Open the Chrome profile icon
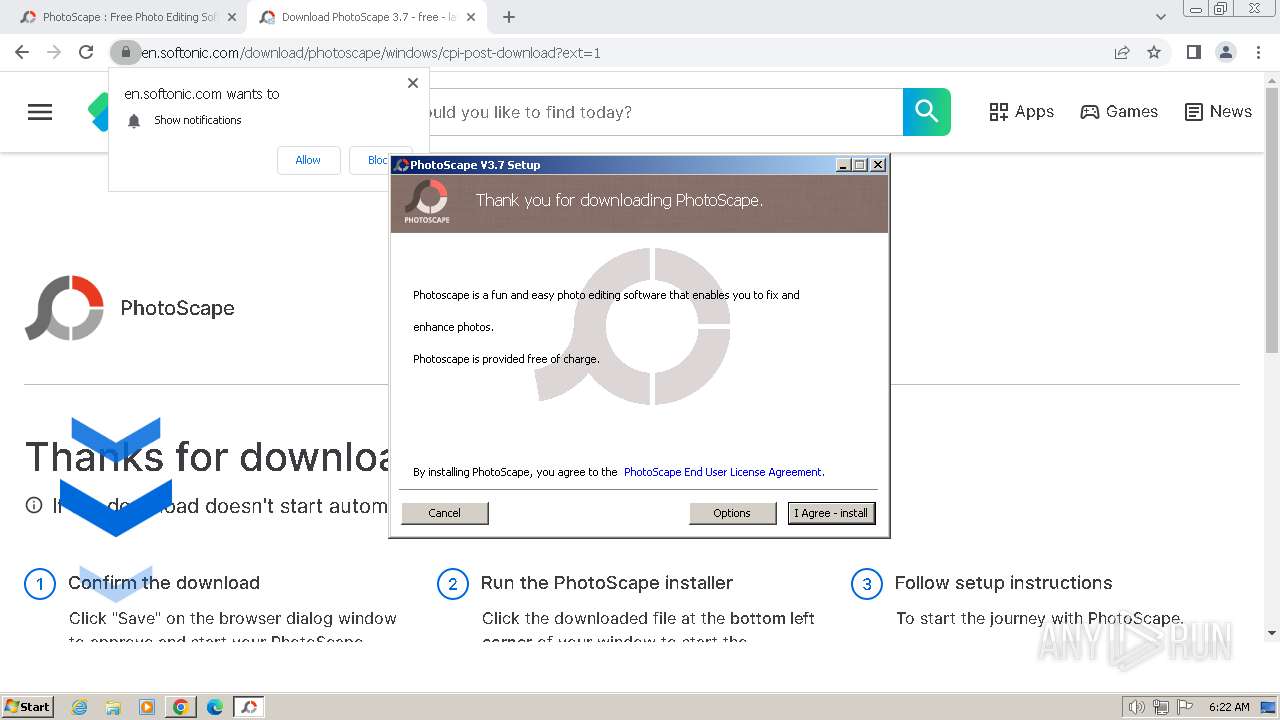The image size is (1280, 720). (x=1225, y=52)
